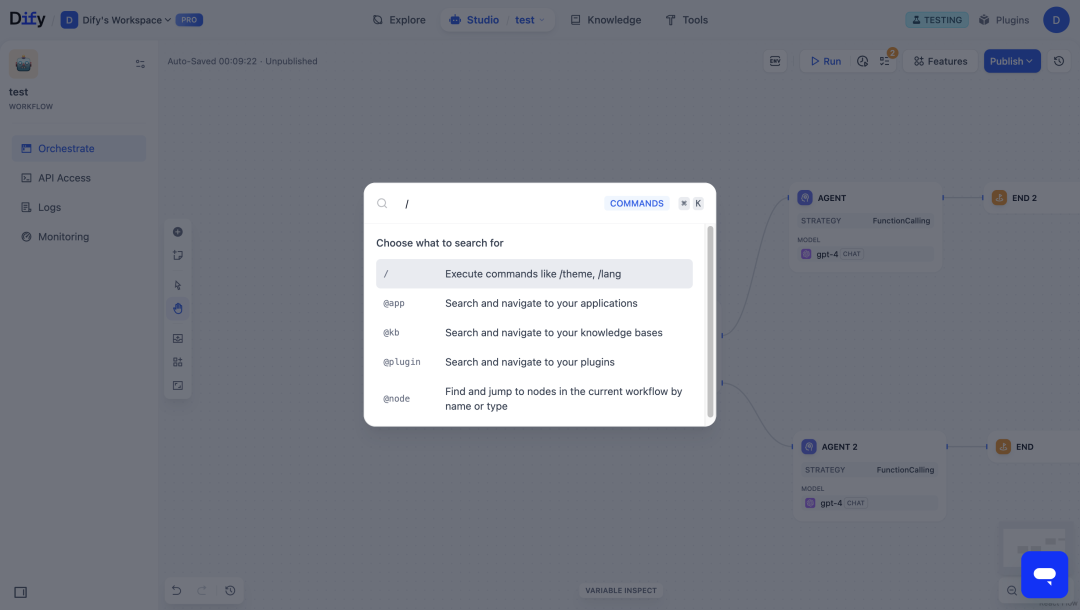Open the run history clock icon

coord(862,61)
